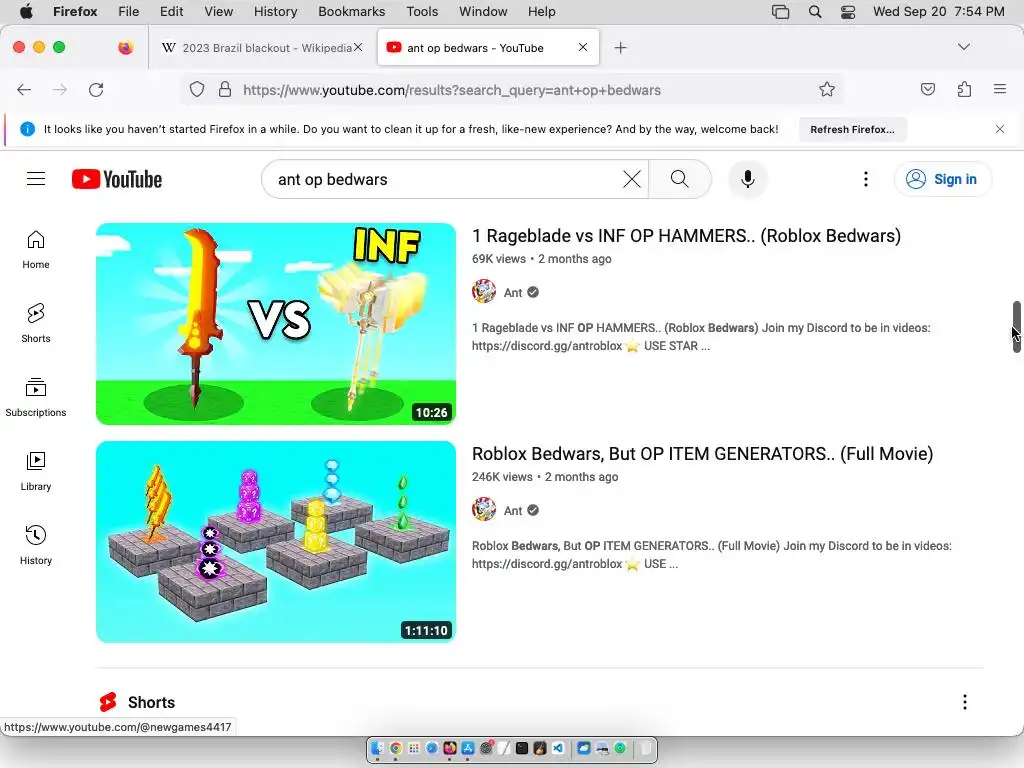Screen dimensions: 1024x768
Task: Open Home in the YouTube sidebar
Action: pyautogui.click(x=36, y=250)
